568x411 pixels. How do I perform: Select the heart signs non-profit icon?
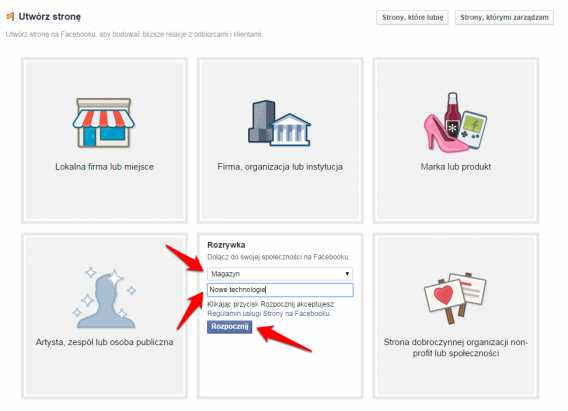455,298
